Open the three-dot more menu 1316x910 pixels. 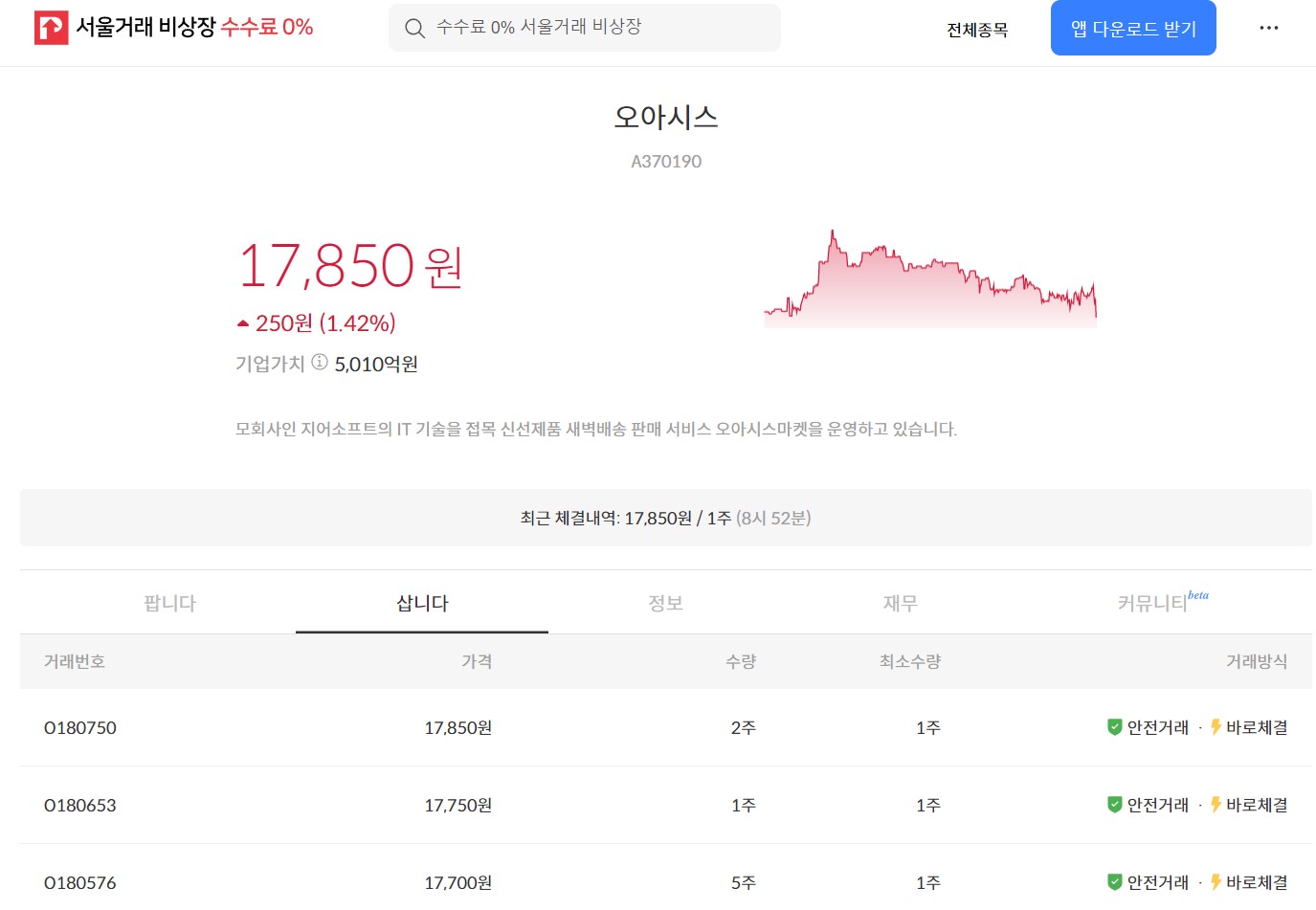click(1269, 28)
